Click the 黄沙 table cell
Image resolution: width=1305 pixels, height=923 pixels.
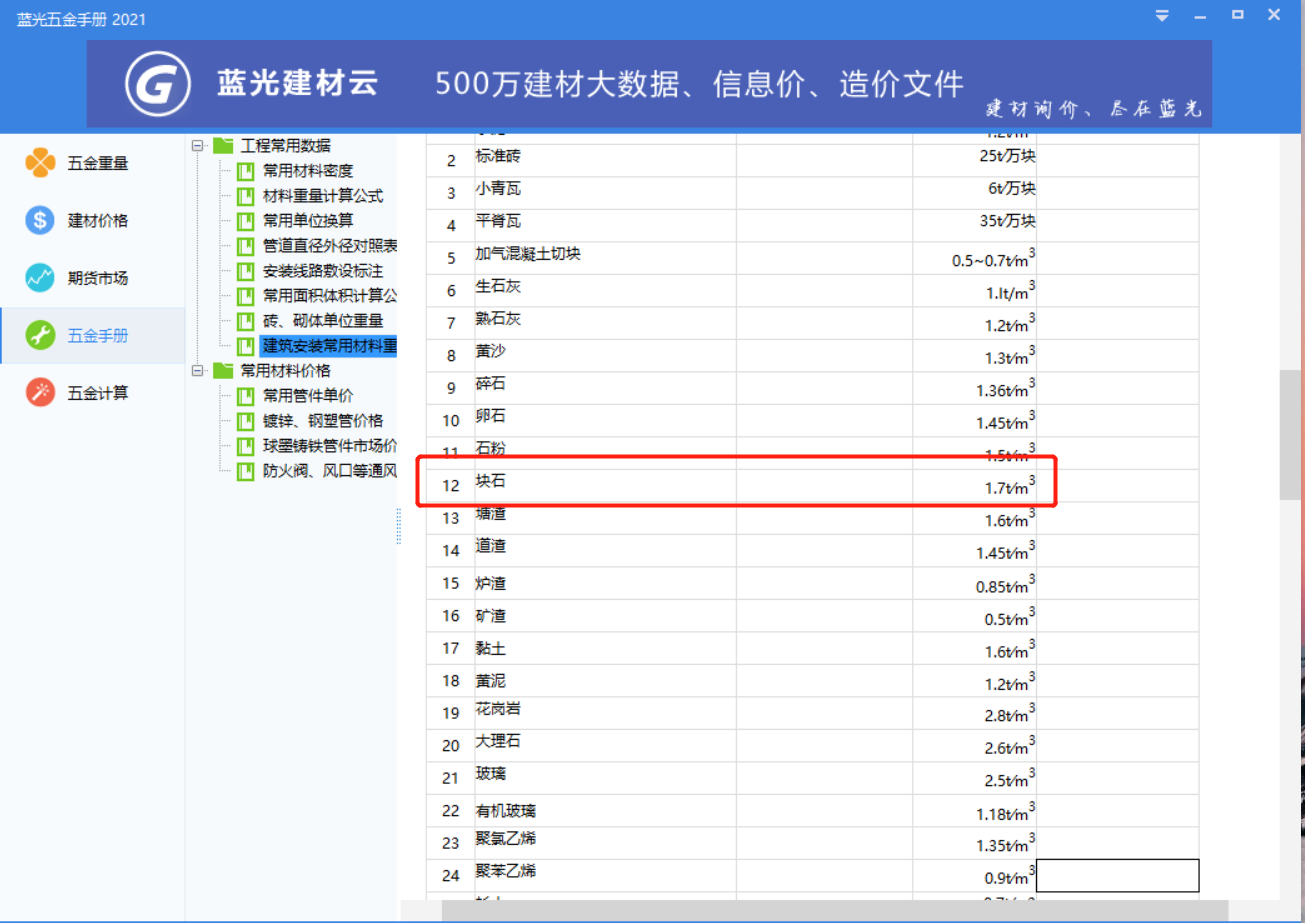(x=606, y=355)
